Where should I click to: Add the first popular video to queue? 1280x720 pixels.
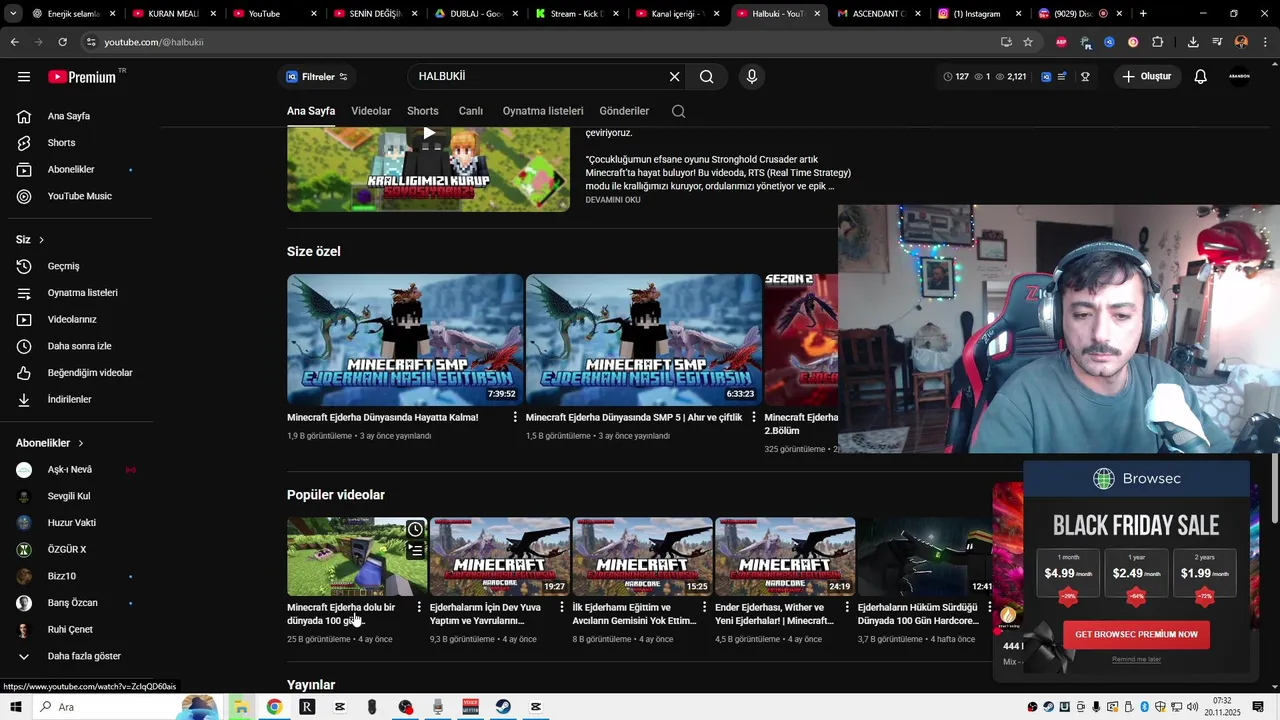tap(415, 550)
